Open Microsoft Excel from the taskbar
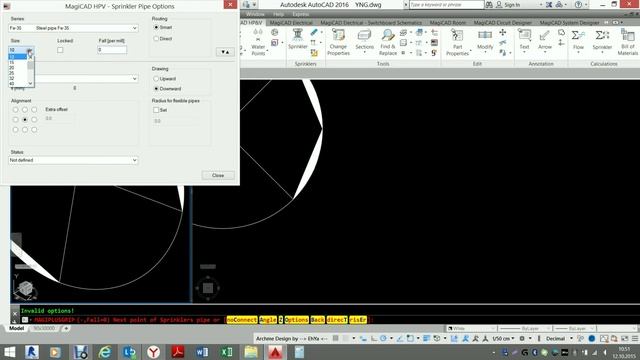This screenshot has width=640, height=360. [x=227, y=352]
